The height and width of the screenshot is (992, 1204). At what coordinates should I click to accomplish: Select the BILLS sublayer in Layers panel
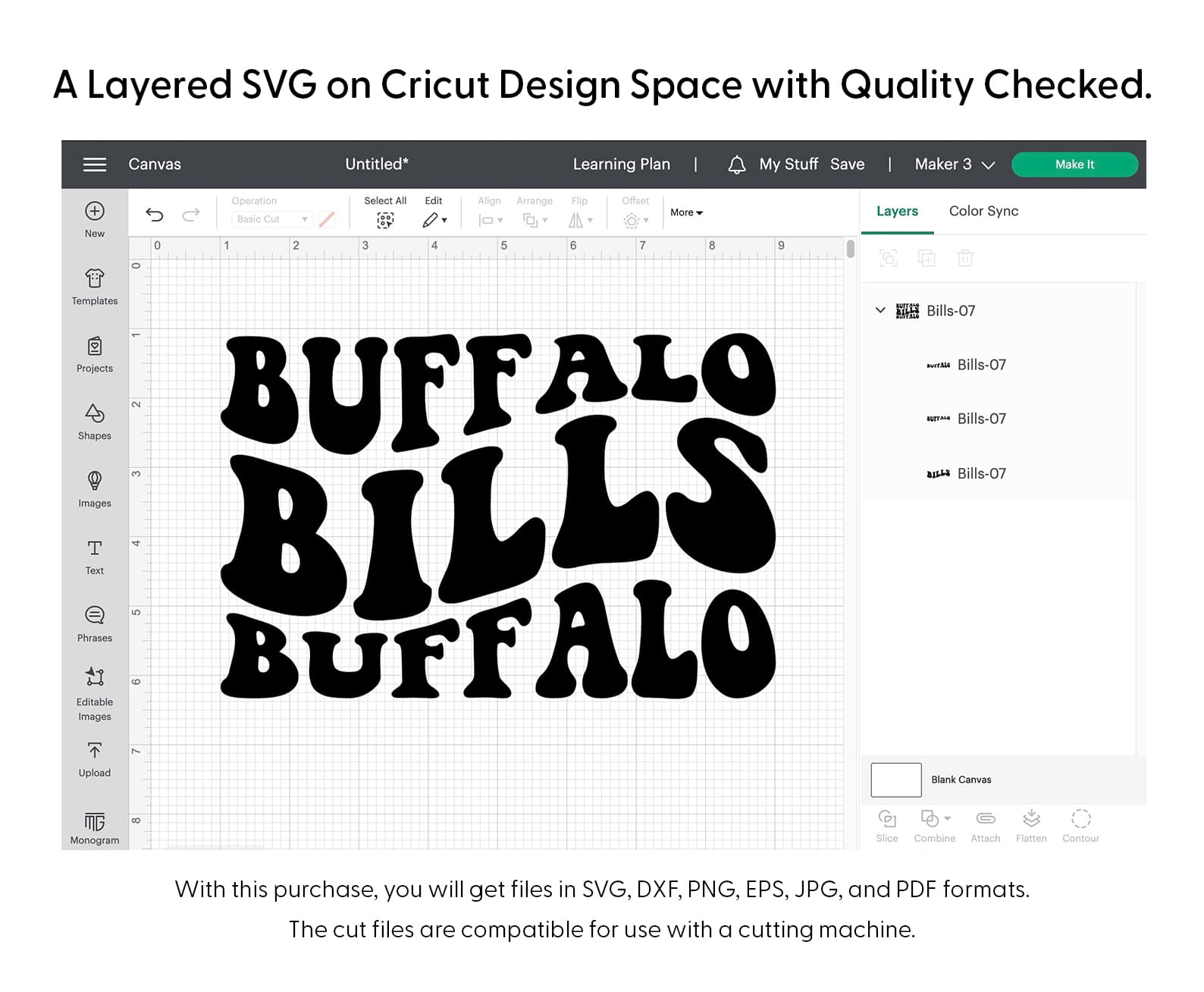[980, 473]
